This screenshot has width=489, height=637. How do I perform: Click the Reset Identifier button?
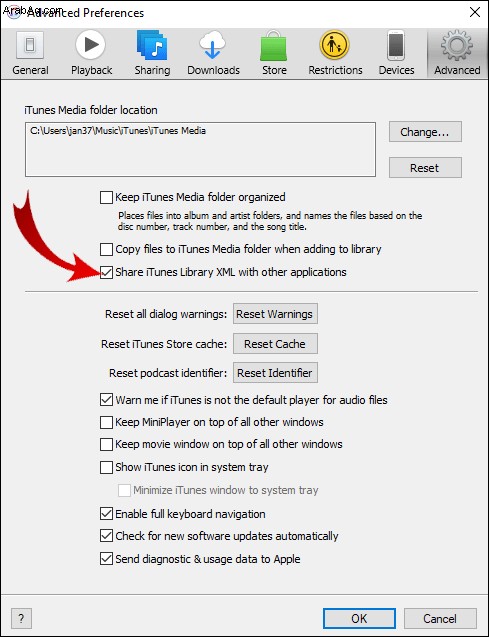point(275,373)
